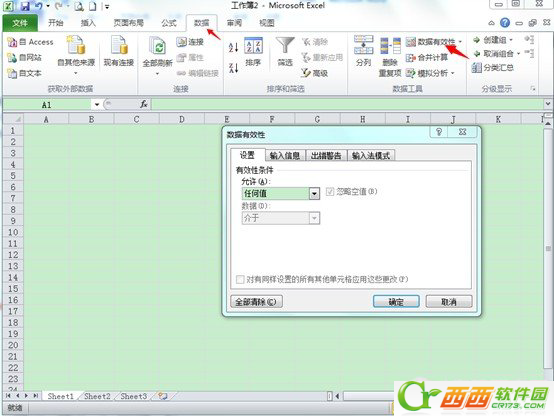Open the Data (数据) dropdown showing 介于
The image size is (554, 416).
[x=314, y=218]
